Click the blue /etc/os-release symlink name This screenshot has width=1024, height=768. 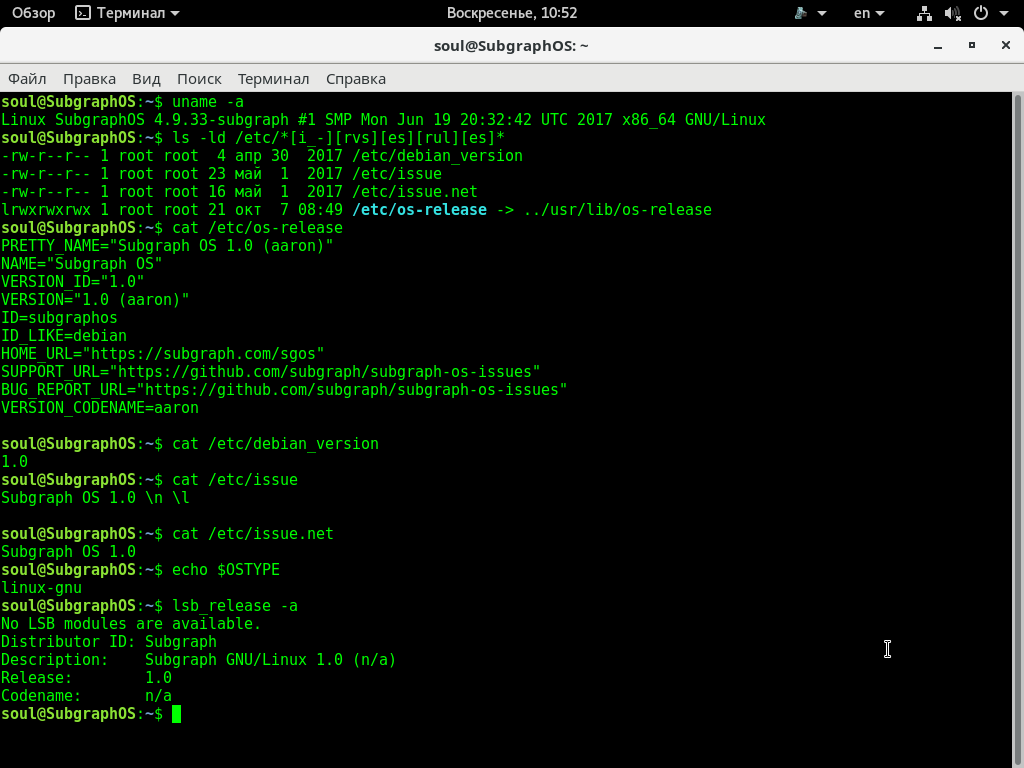[x=419, y=210]
